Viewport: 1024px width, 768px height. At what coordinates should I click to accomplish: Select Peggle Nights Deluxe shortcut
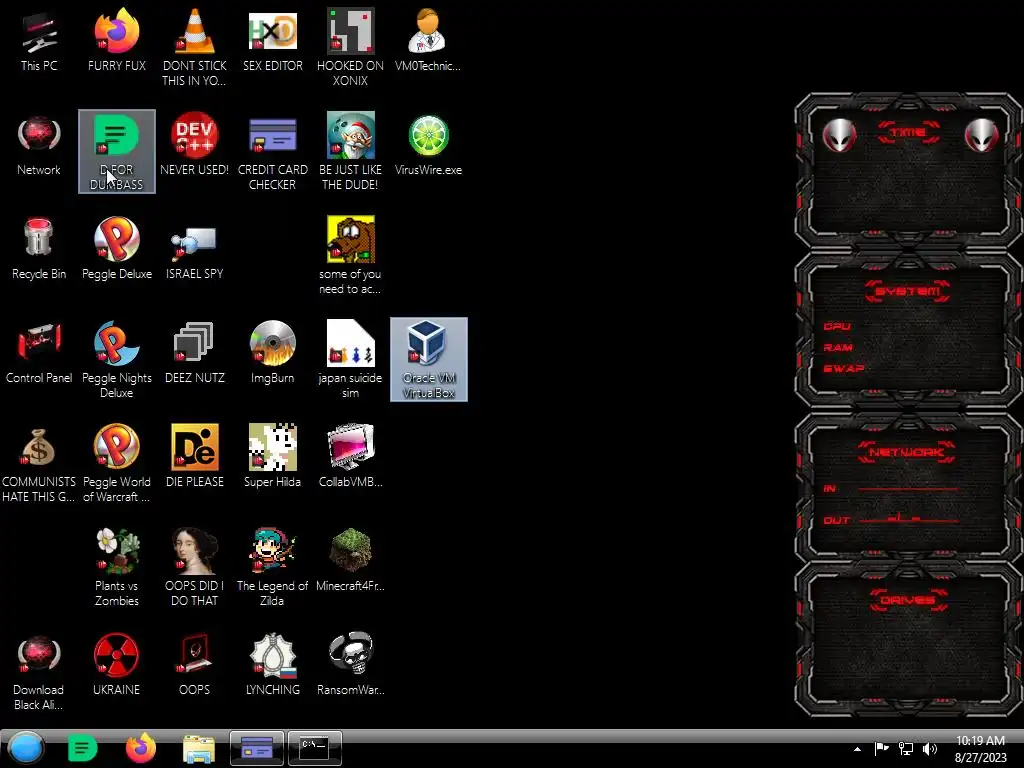[116, 359]
